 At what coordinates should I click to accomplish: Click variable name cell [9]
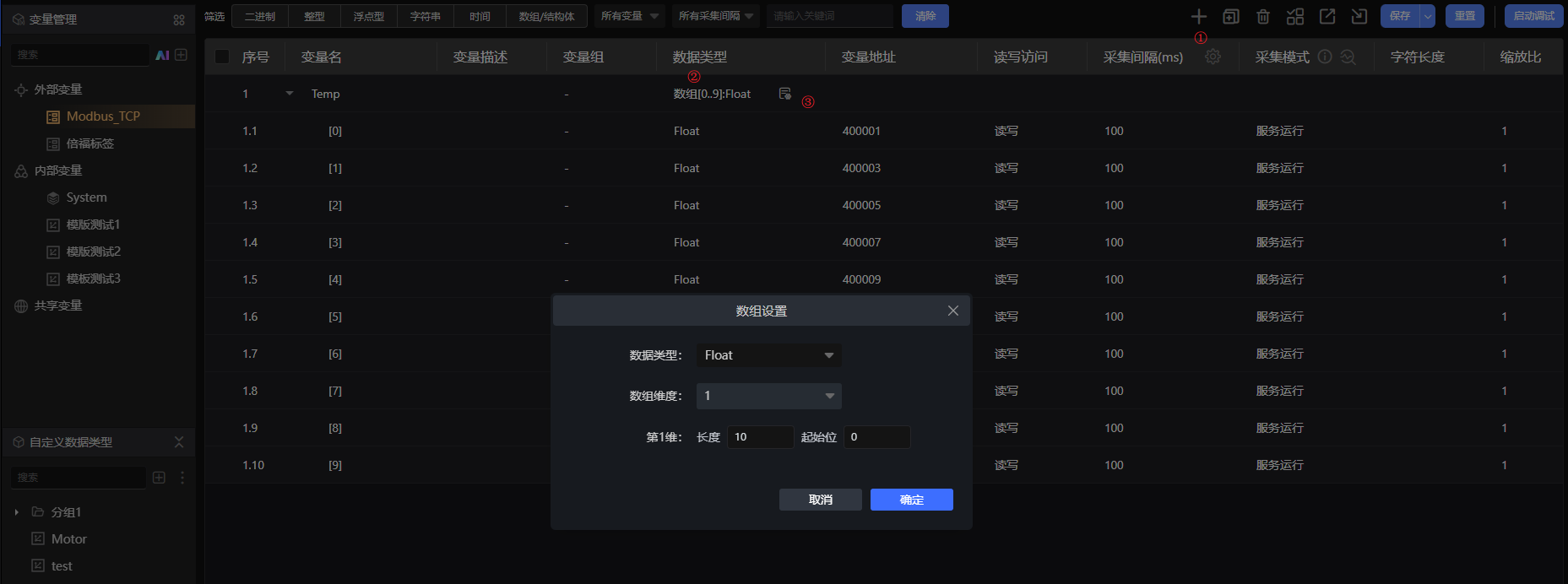click(335, 465)
